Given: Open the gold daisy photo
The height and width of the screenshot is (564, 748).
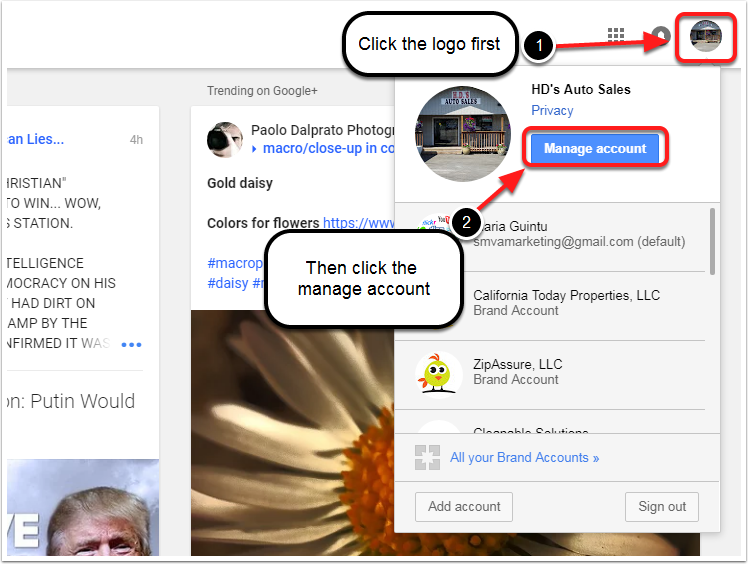Looking at the screenshot, I should pyautogui.click(x=292, y=432).
